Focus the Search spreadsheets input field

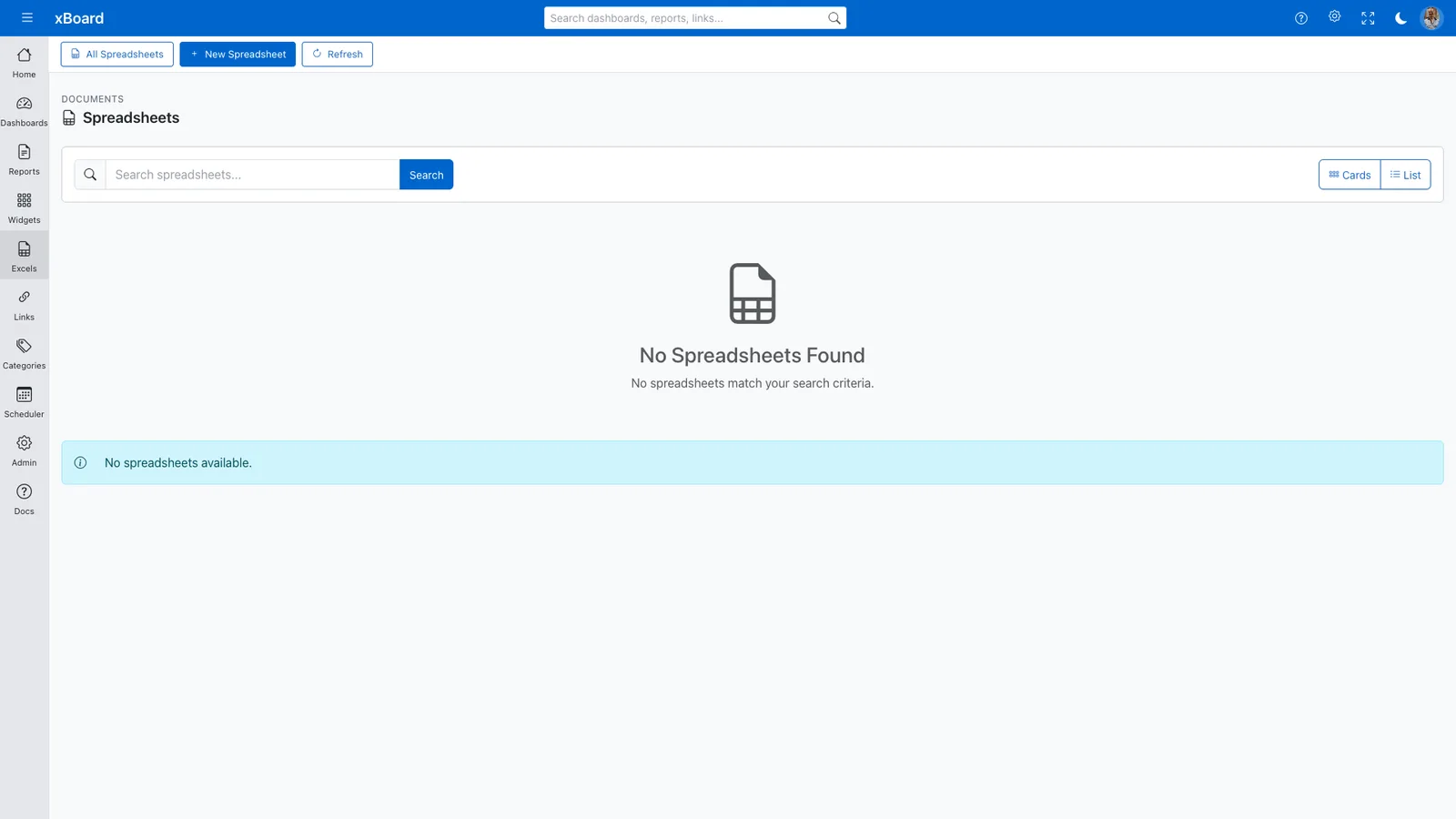click(x=252, y=175)
